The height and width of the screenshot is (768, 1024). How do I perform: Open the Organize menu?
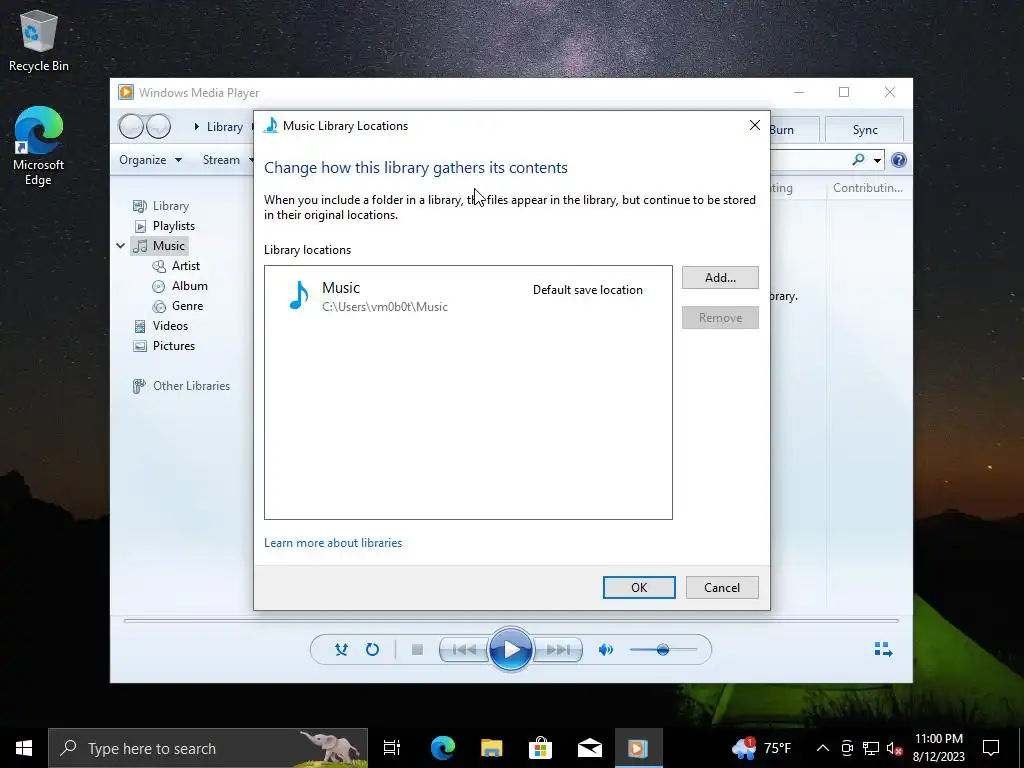(x=150, y=160)
